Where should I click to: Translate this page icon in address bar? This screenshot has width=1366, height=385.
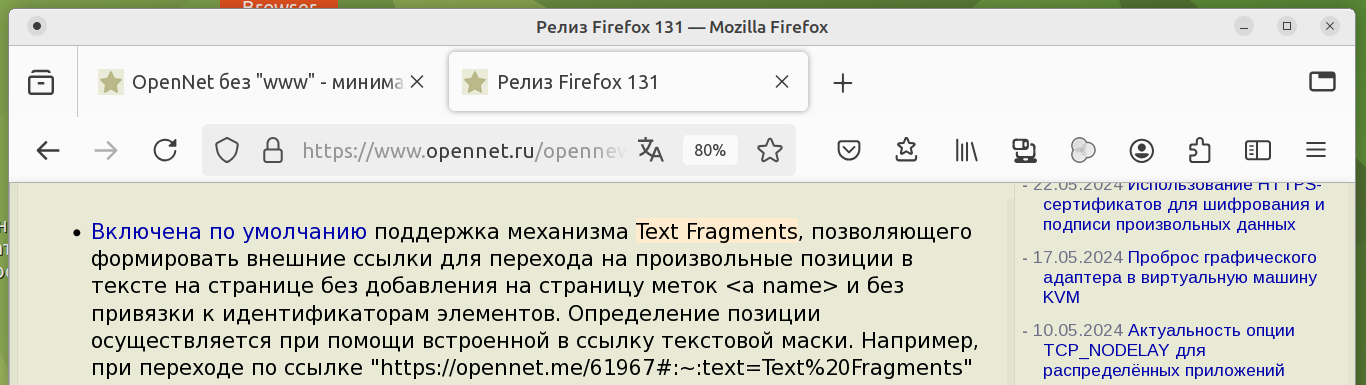[x=651, y=151]
